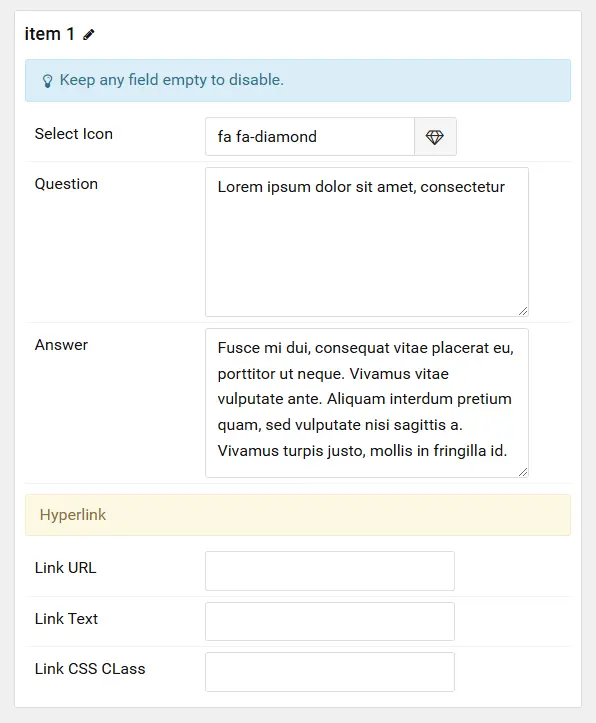Viewport: 596px width, 723px height.
Task: Focus the Select Icon text field
Action: click(310, 136)
